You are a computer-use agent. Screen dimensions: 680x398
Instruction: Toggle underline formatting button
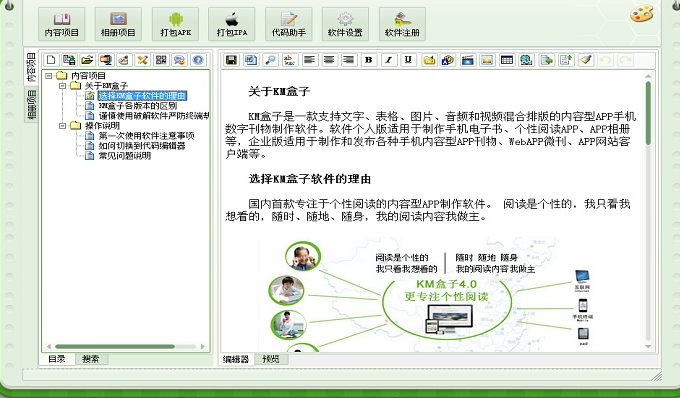(x=408, y=60)
